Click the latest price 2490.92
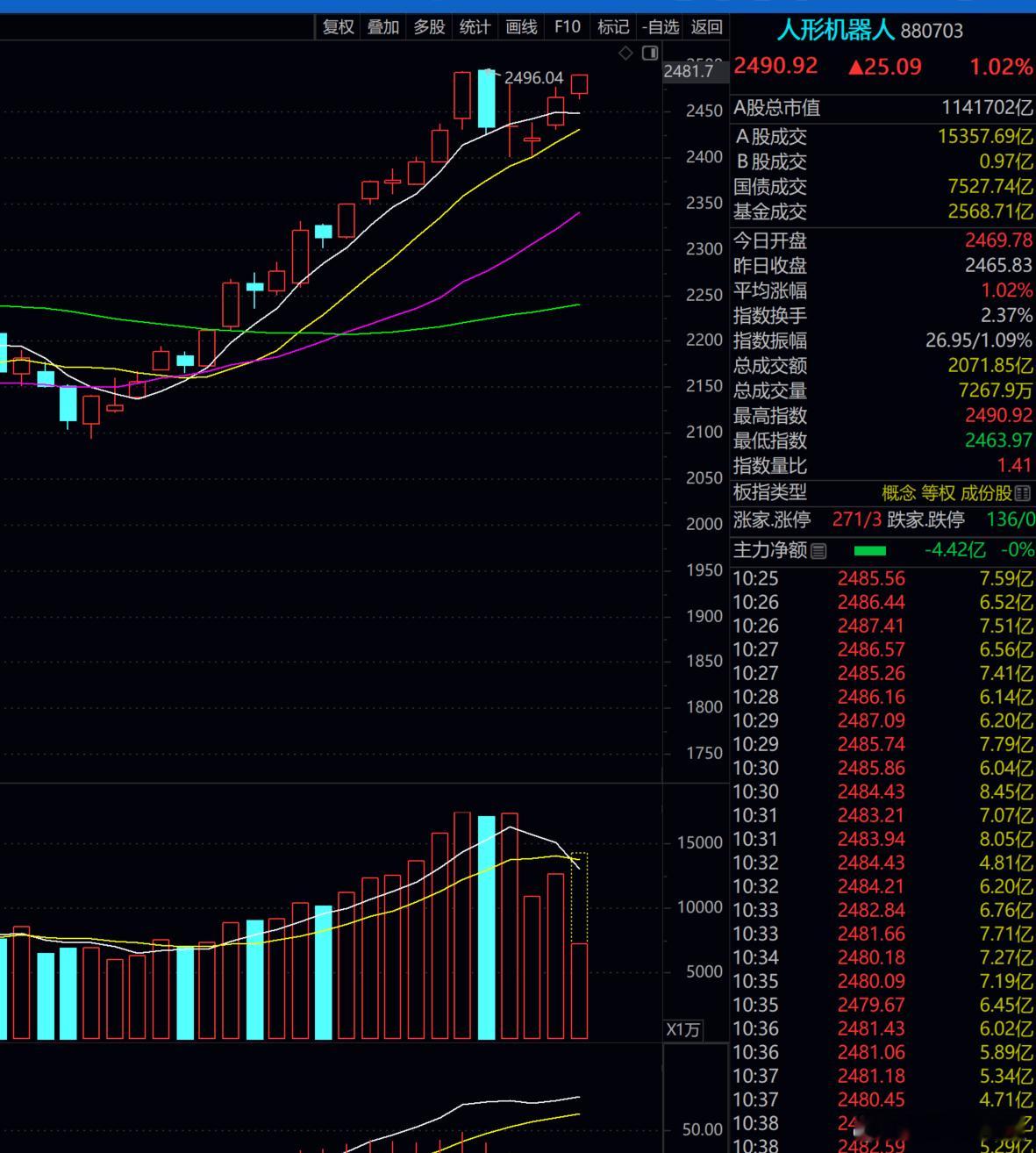 click(x=775, y=66)
